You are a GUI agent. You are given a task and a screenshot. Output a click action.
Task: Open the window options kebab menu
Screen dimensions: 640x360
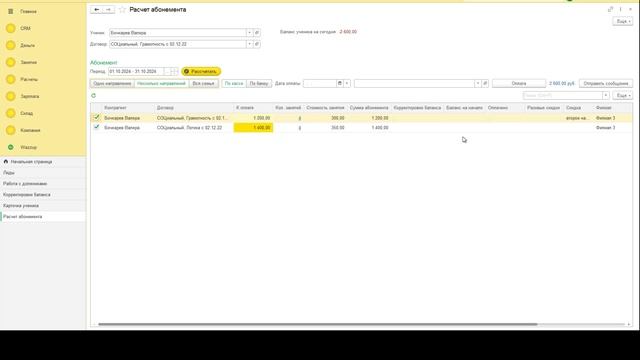point(620,9)
